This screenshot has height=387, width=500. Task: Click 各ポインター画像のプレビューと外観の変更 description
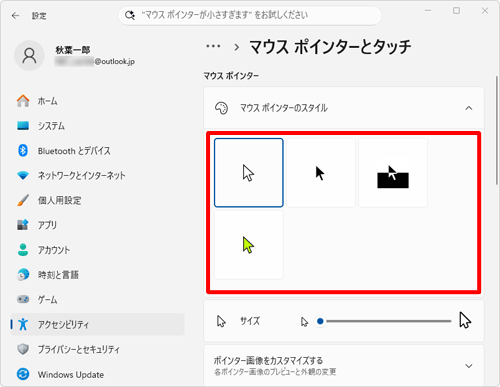(x=275, y=372)
